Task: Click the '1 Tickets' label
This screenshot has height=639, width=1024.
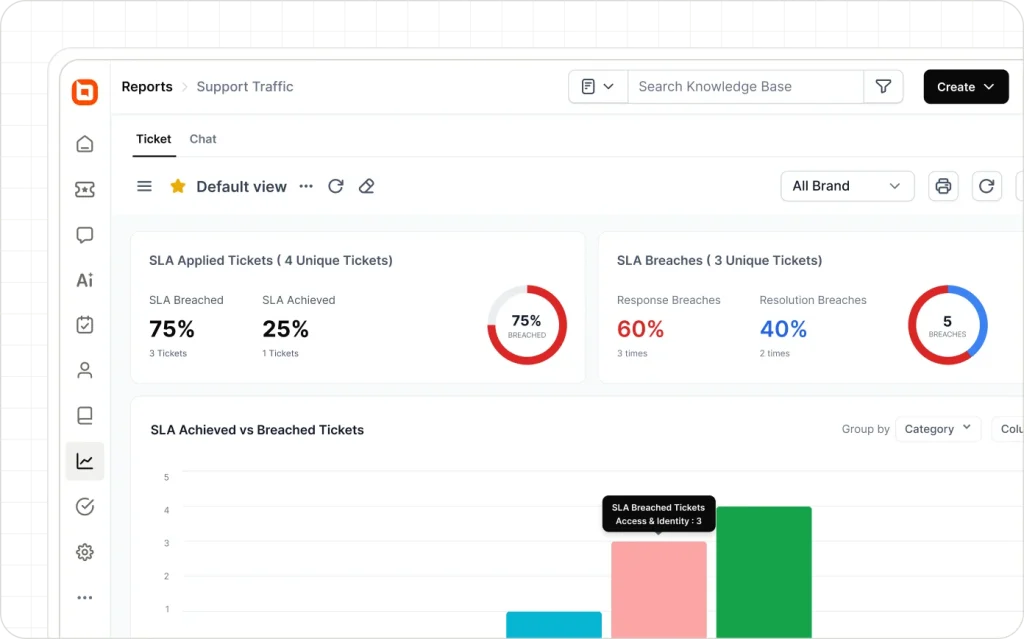Action: click(280, 353)
